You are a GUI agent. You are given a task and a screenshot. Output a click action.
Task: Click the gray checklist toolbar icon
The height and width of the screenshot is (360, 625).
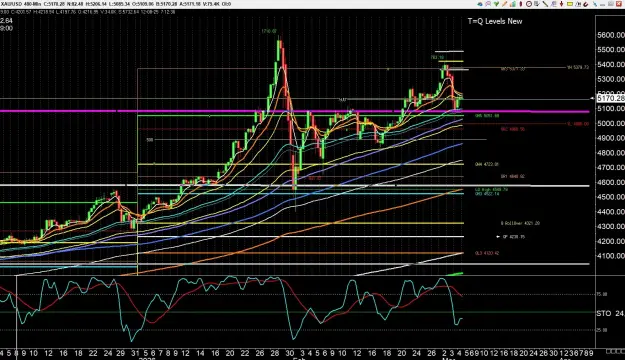point(537,4)
